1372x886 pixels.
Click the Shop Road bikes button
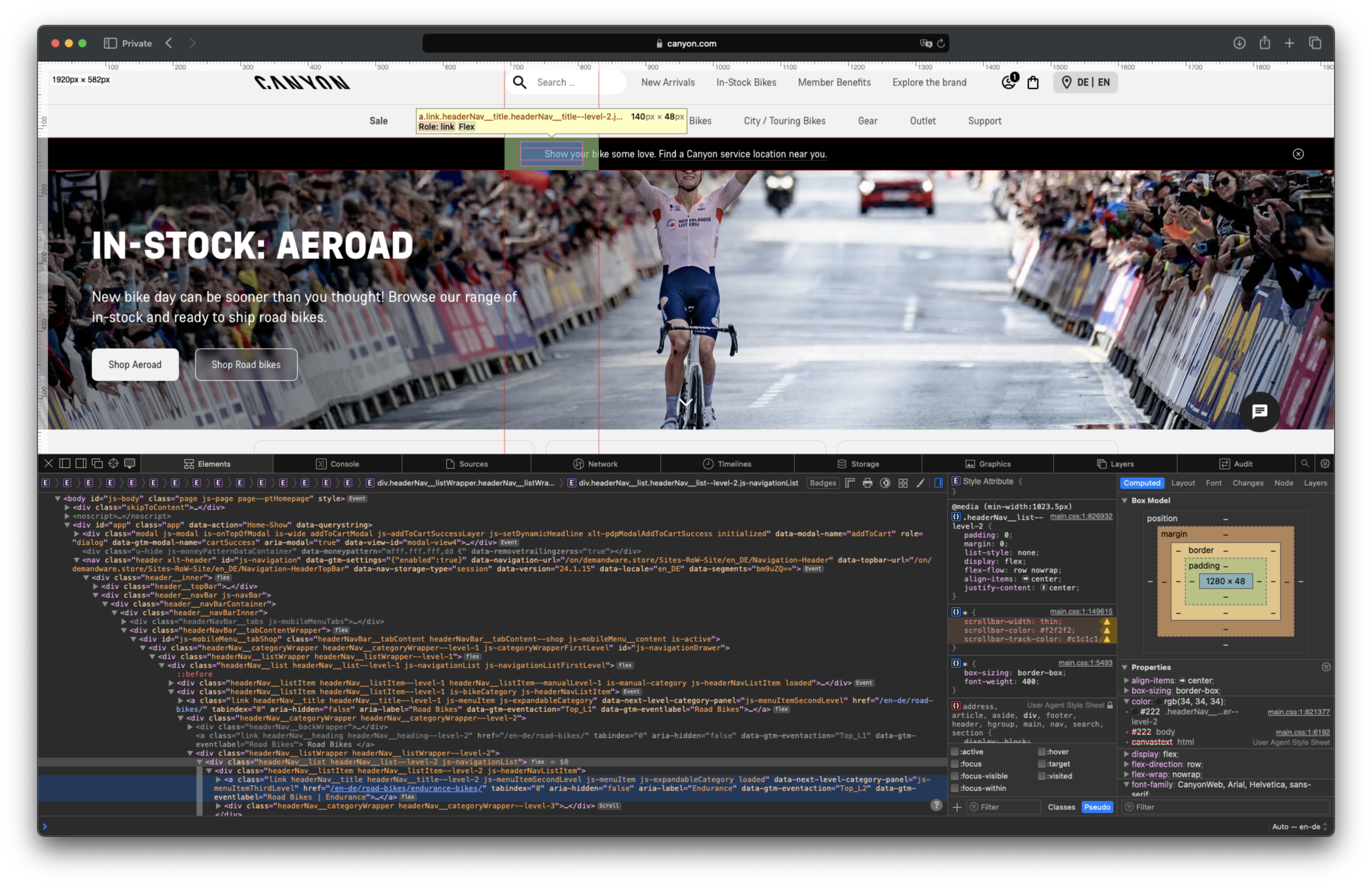pyautogui.click(x=246, y=364)
